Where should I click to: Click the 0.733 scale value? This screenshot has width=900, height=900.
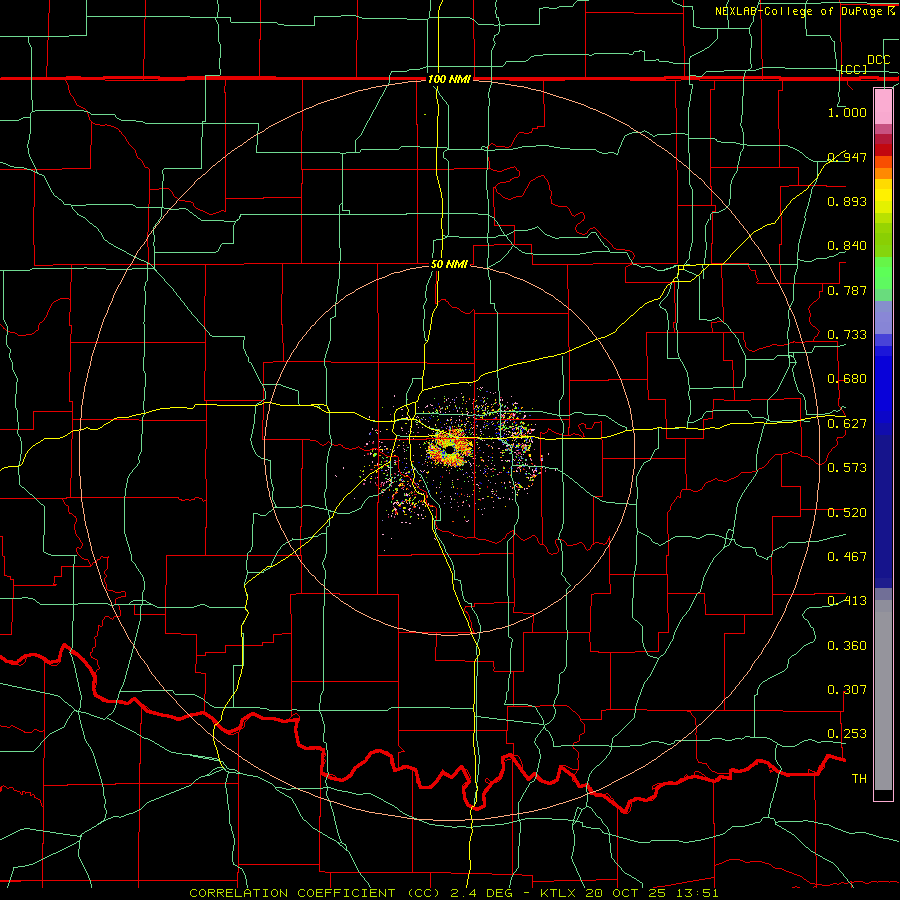(847, 335)
